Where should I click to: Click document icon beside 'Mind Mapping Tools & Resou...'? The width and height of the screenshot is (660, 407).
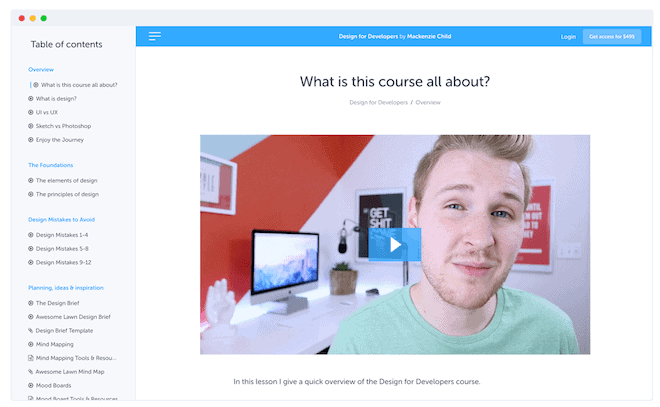click(x=31, y=358)
